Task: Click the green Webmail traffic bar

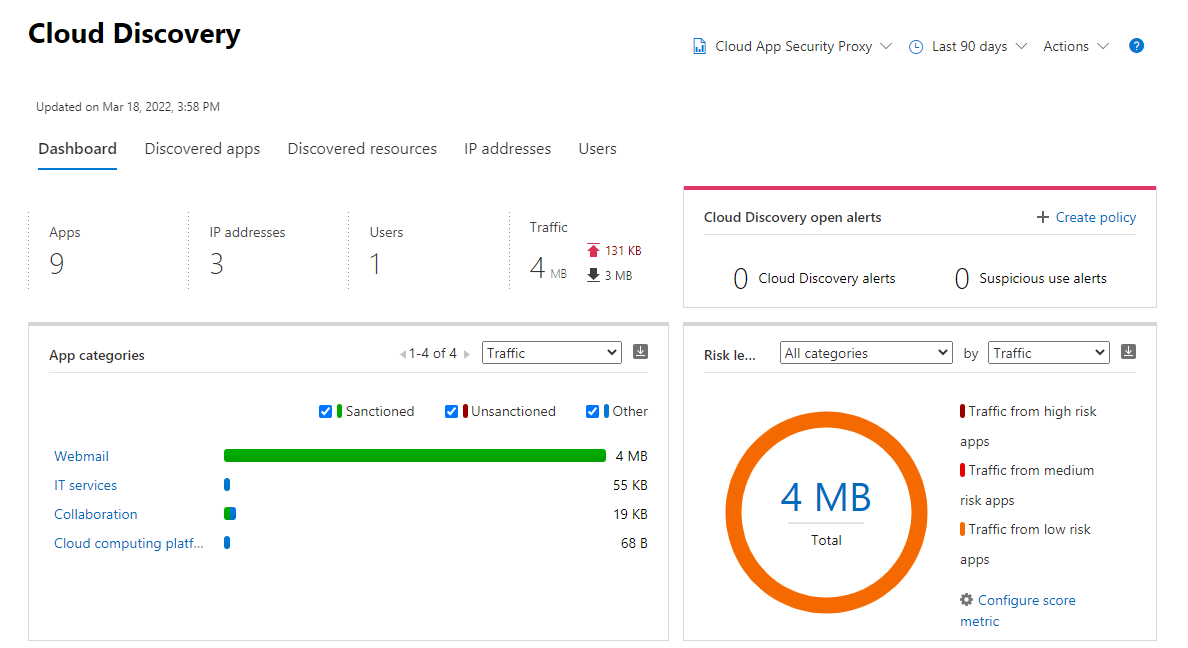Action: (x=414, y=456)
